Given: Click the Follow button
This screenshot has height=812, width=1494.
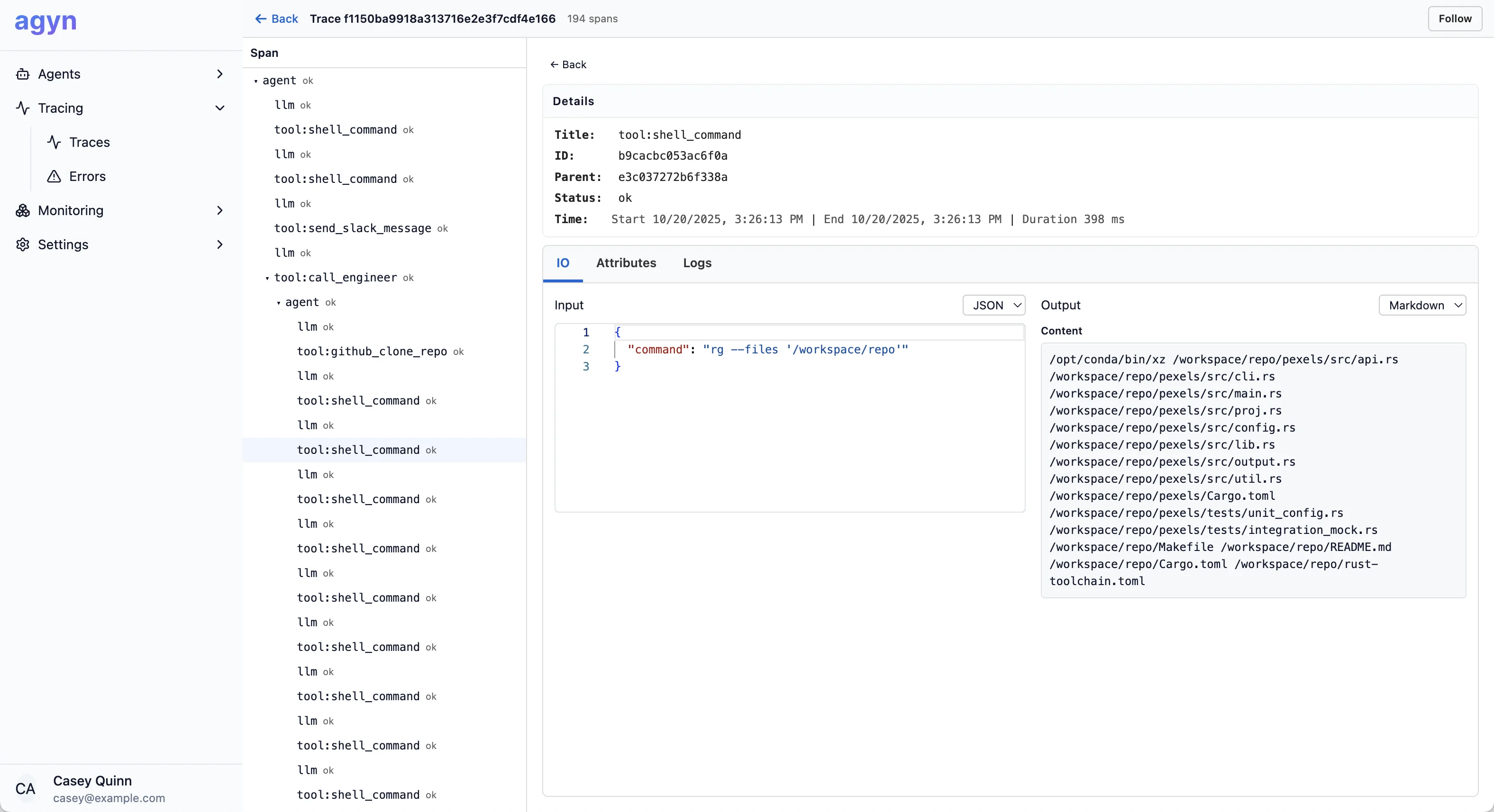Looking at the screenshot, I should pyautogui.click(x=1454, y=18).
